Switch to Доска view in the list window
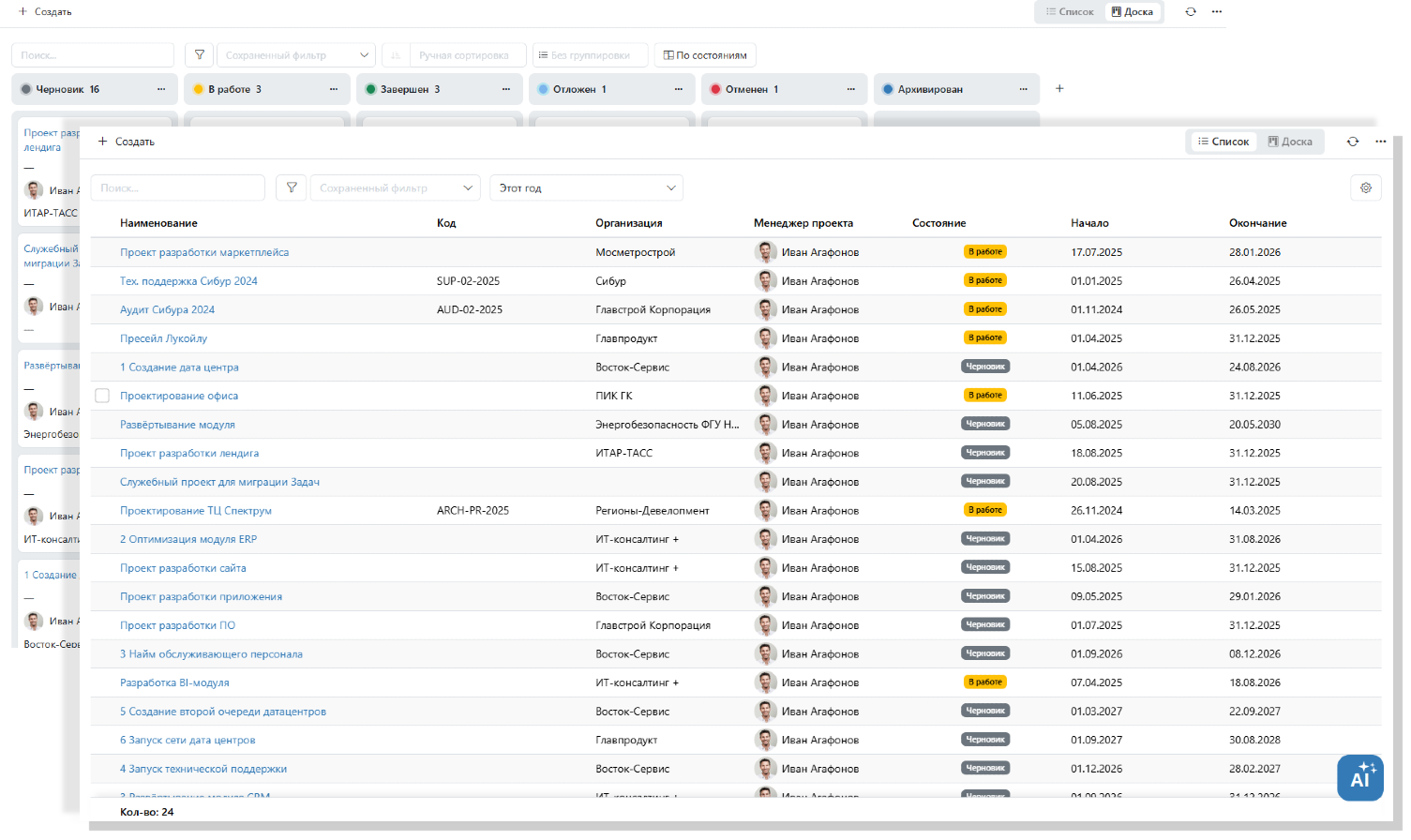 [x=1289, y=142]
